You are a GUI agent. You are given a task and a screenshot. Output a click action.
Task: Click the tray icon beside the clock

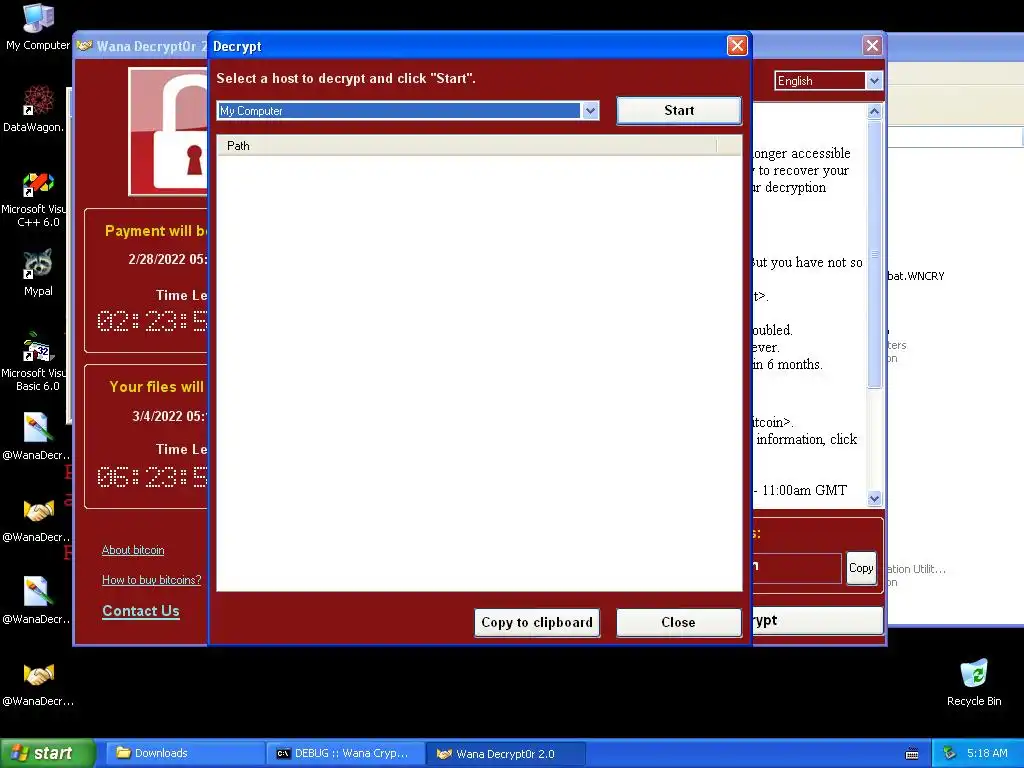(949, 753)
